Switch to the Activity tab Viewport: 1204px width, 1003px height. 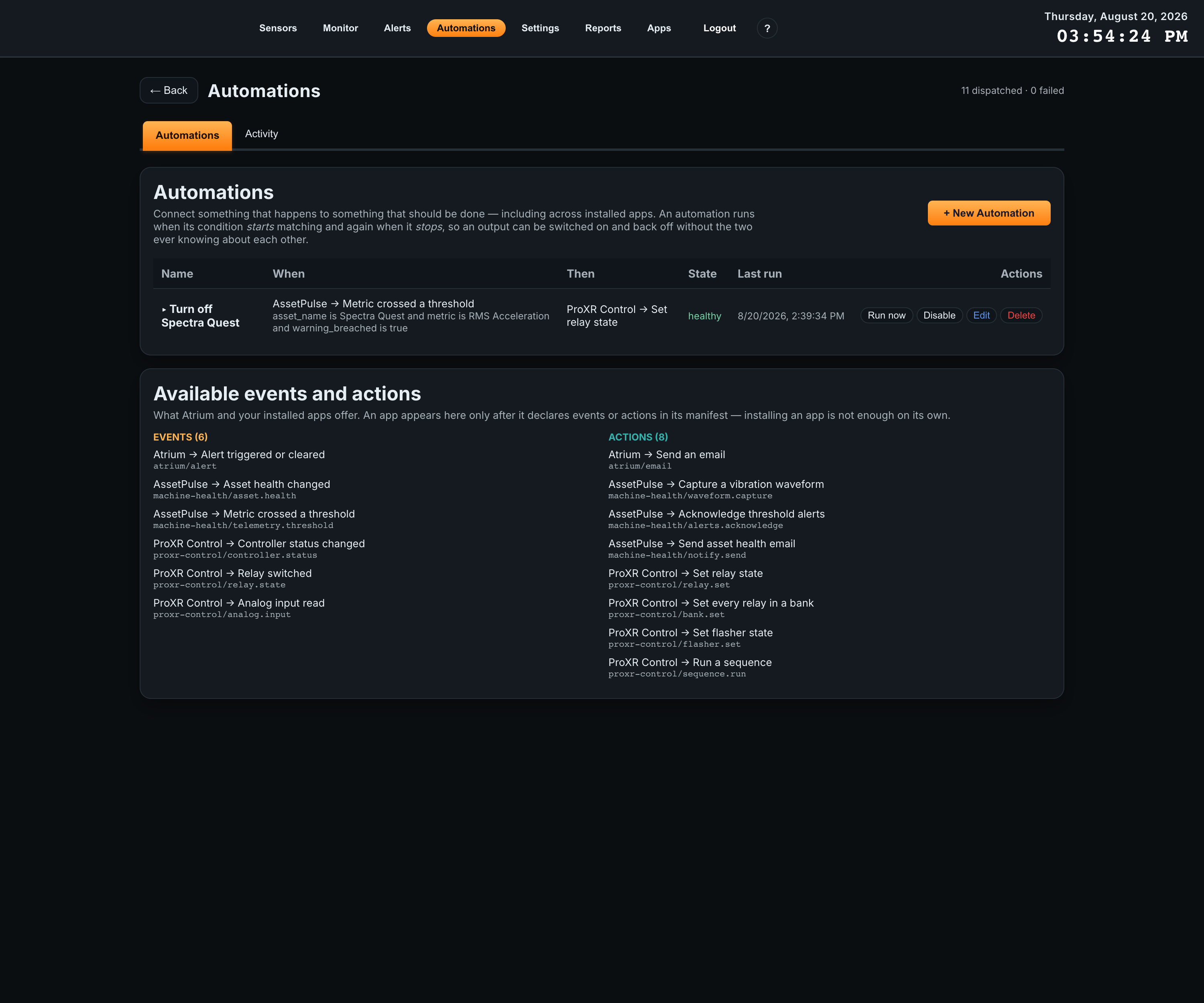click(261, 134)
